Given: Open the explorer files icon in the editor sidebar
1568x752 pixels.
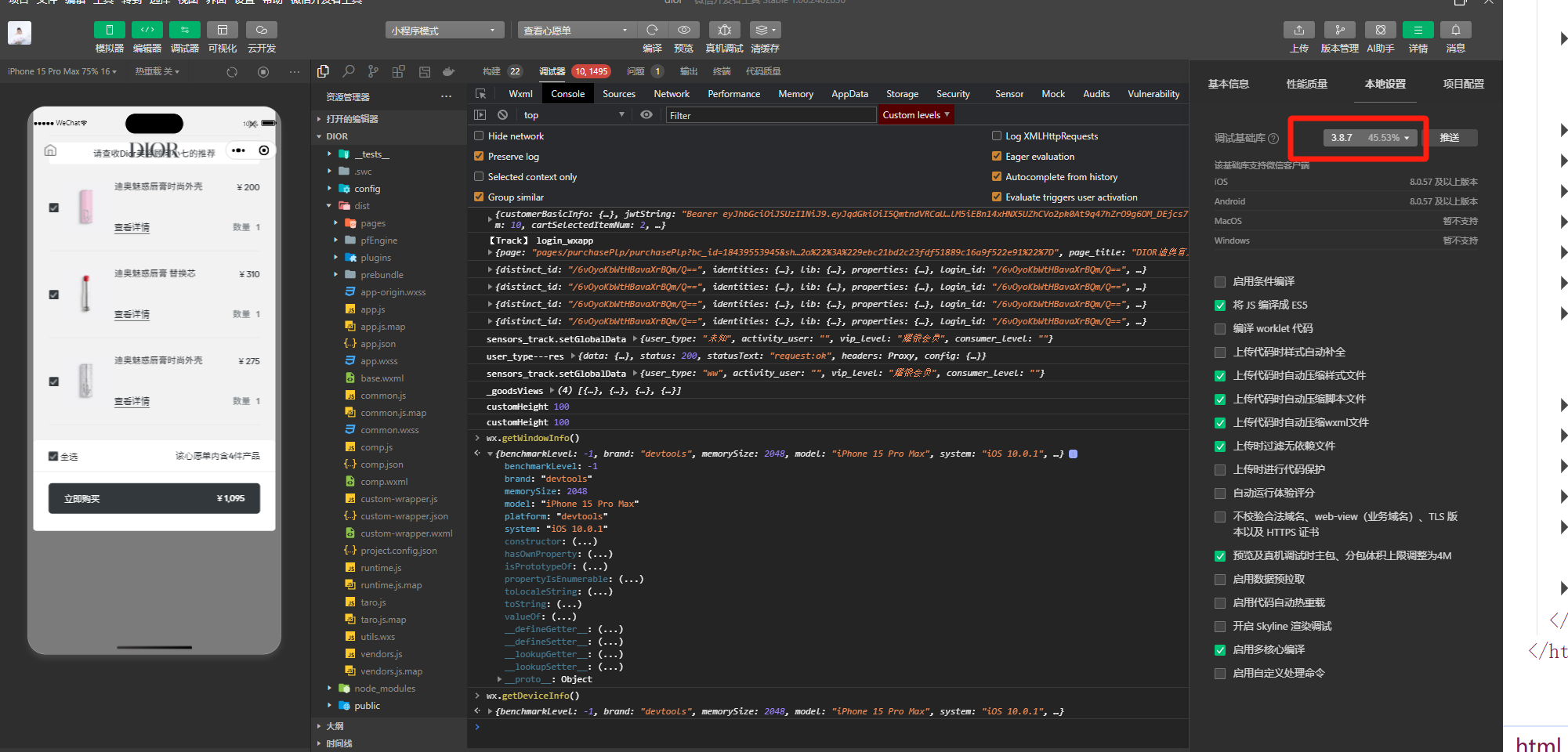Looking at the screenshot, I should (x=323, y=71).
